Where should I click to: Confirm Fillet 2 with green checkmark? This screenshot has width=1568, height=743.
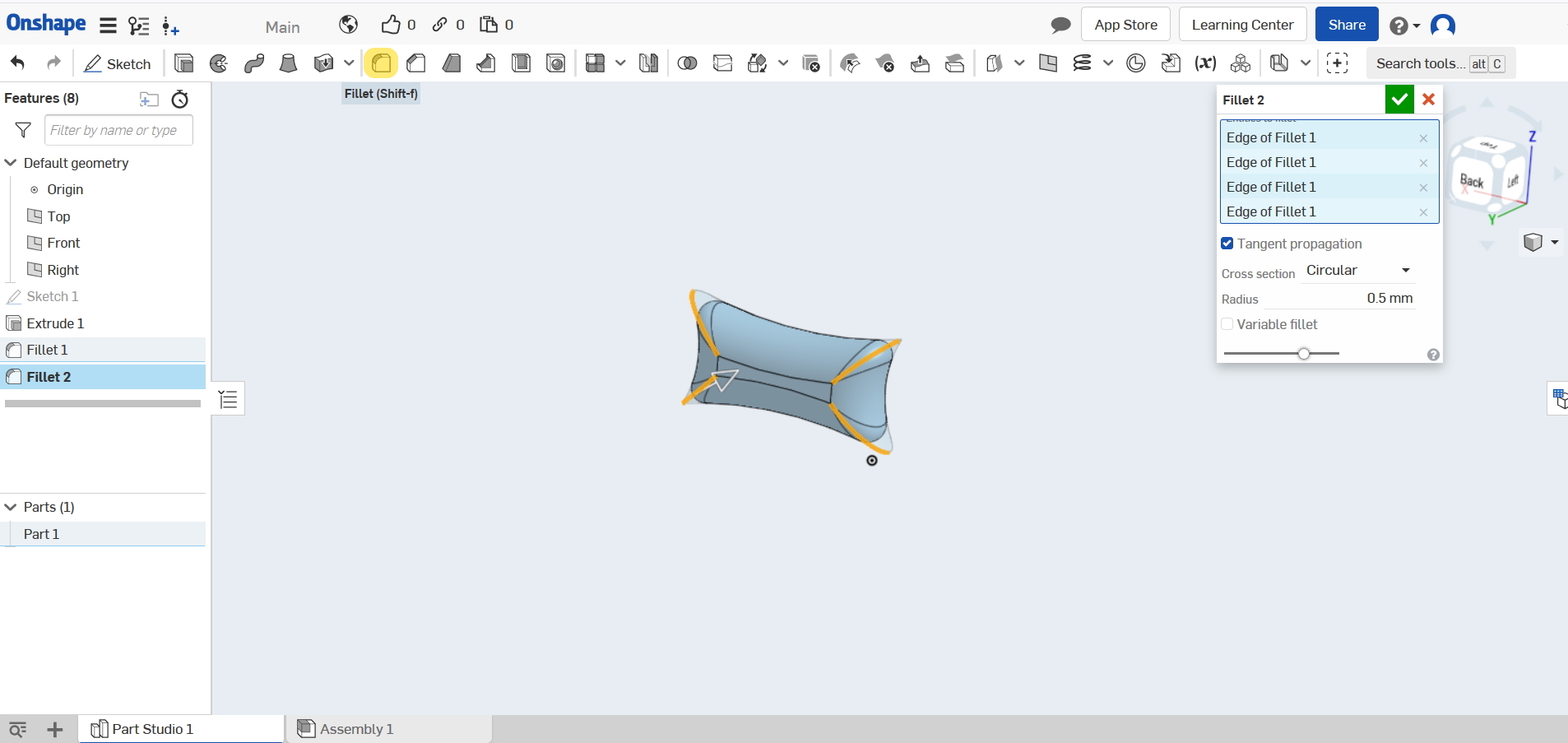(1399, 100)
